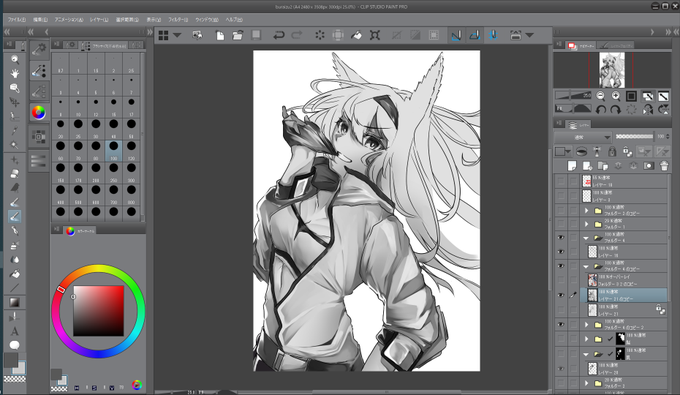Click the Fill paint bucket icon in the command bar
Viewport: 680px width, 395px height.
pos(356,35)
